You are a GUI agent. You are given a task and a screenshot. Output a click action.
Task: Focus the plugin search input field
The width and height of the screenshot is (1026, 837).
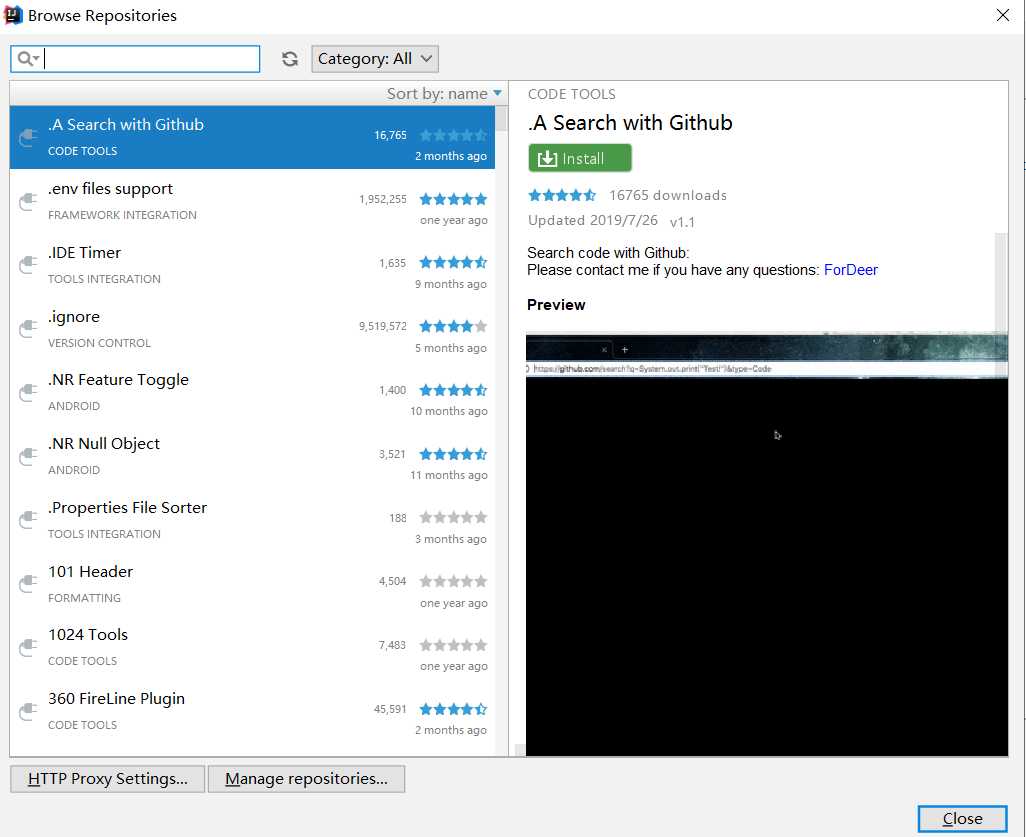135,59
